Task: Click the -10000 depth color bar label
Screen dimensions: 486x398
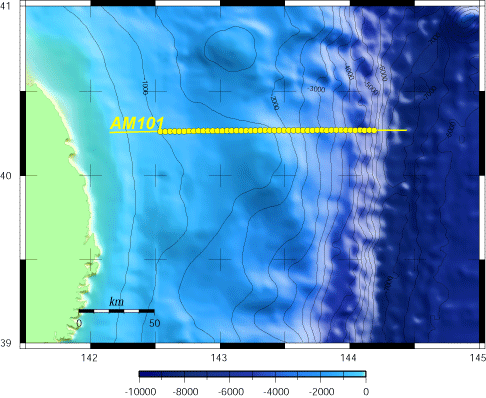Action: tap(140, 392)
